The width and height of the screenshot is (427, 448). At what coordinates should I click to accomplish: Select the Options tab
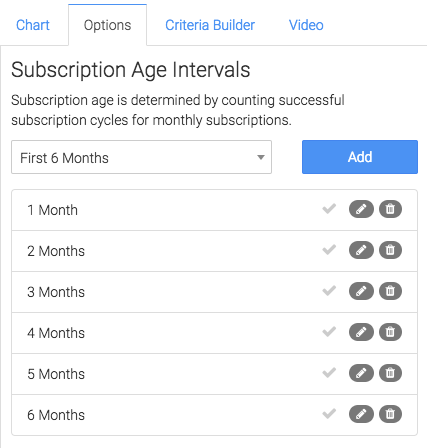107,25
